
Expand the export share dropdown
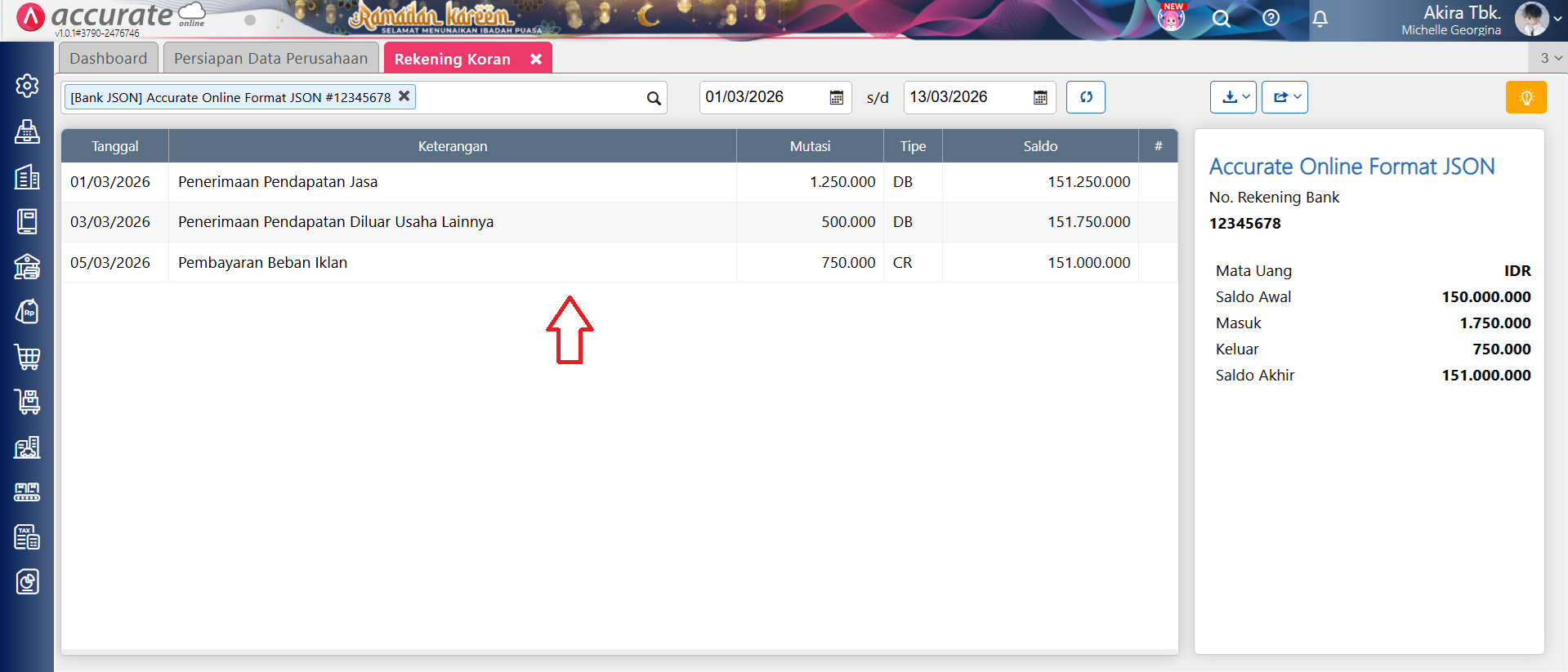coord(1284,97)
